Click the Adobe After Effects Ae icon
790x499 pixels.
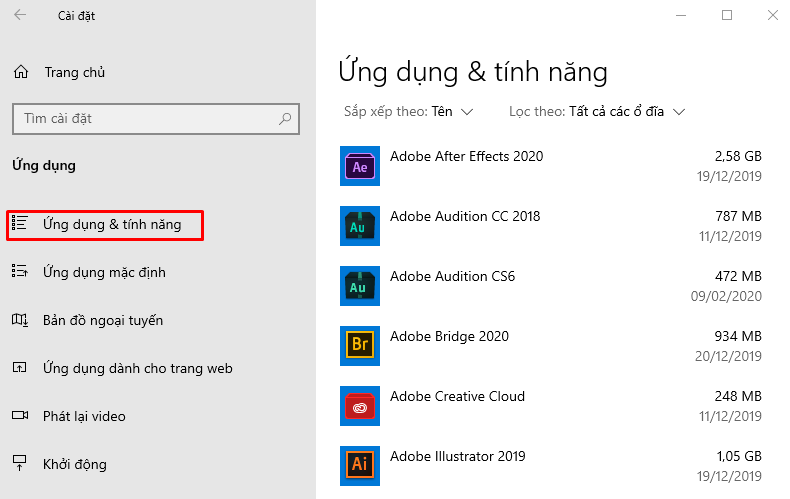coord(360,166)
